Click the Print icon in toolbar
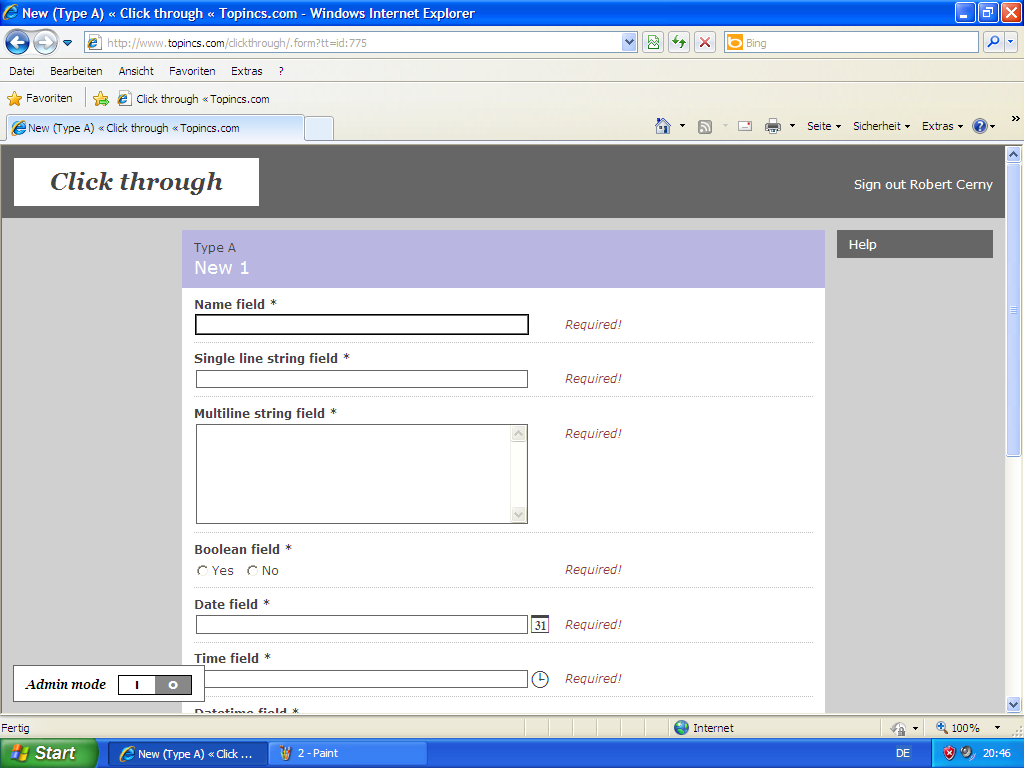This screenshot has height=768, width=1024. [x=773, y=126]
